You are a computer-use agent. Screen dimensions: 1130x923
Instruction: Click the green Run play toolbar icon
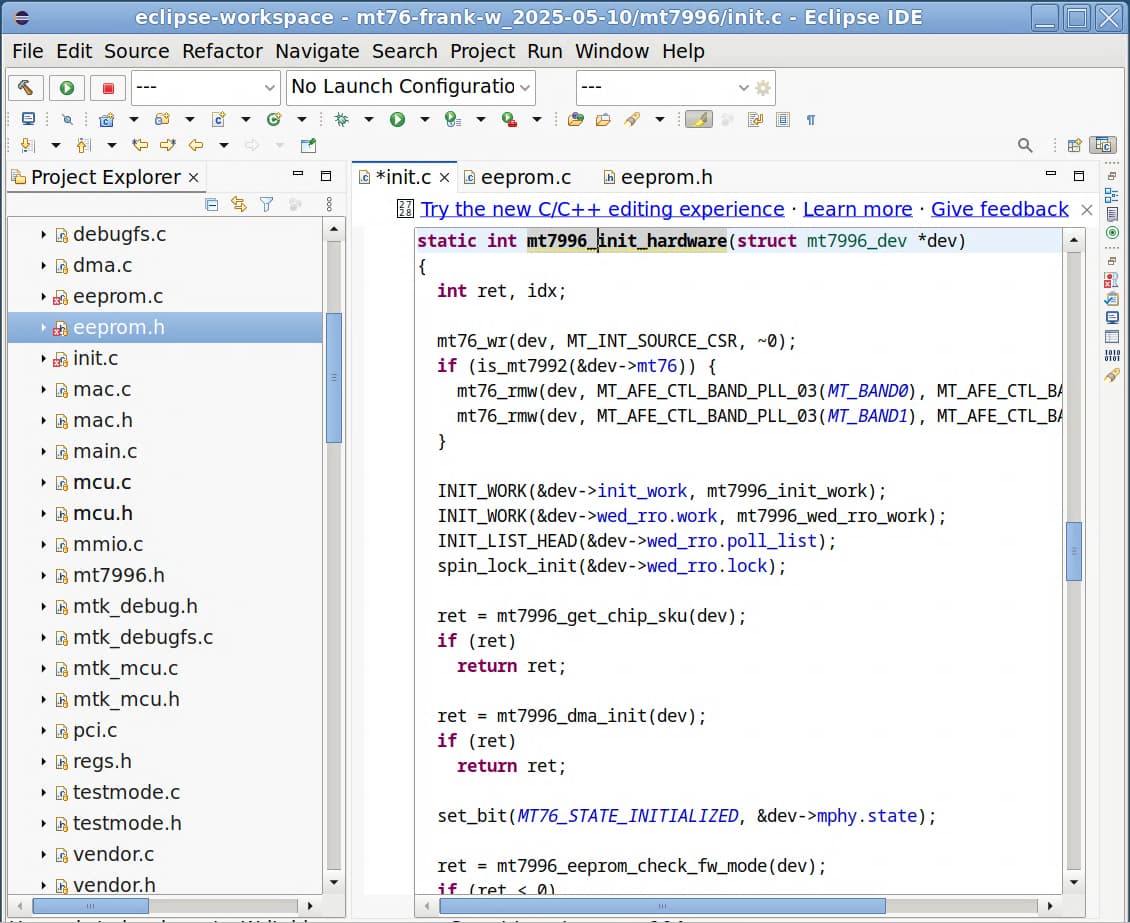pos(397,120)
